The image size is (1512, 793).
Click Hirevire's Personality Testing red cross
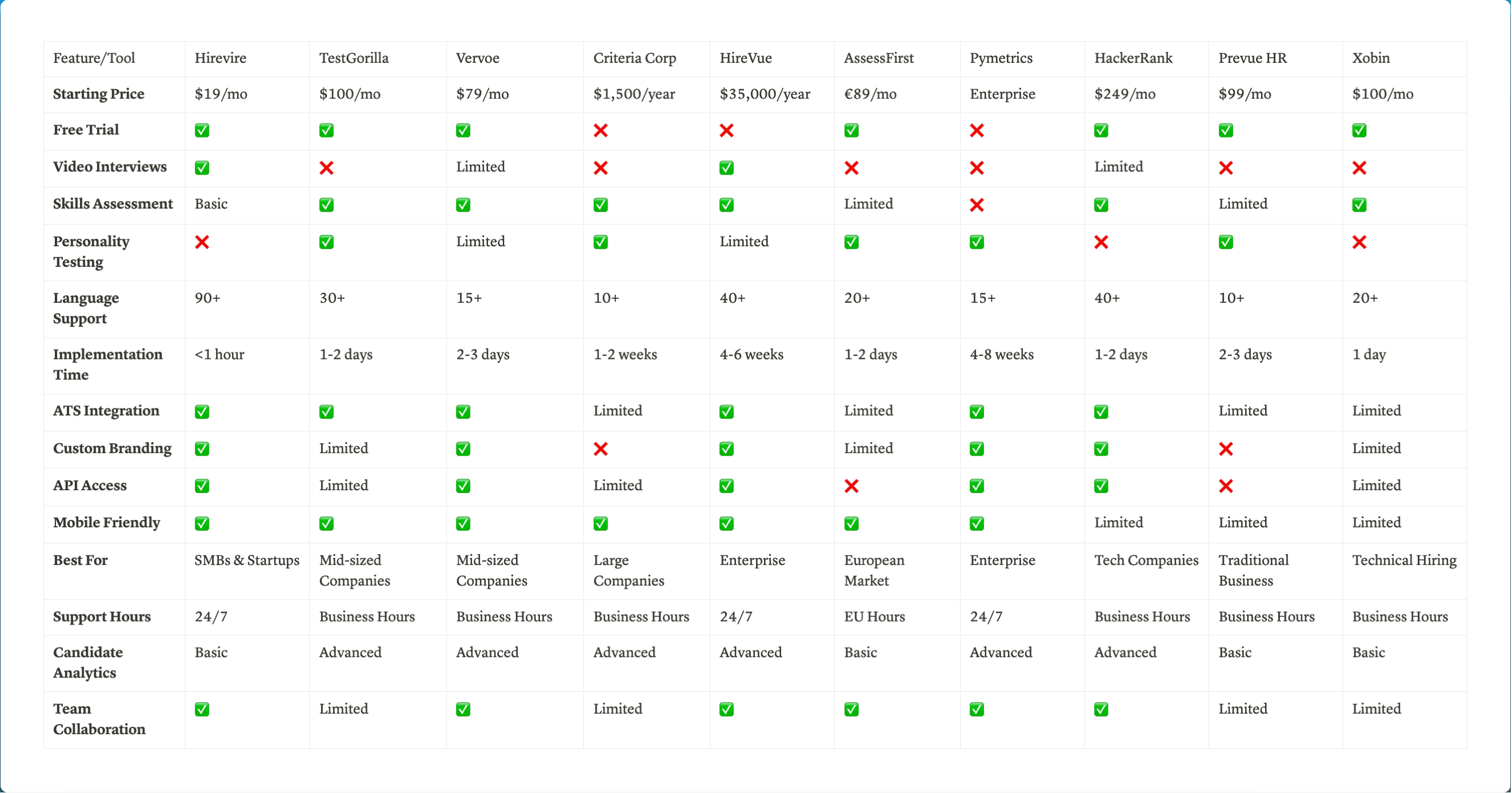pos(202,242)
